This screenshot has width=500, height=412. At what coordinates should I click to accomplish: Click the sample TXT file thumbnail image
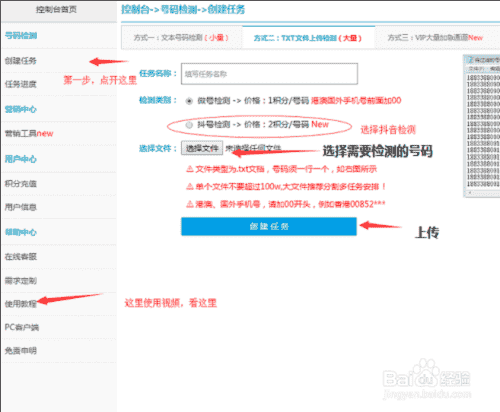click(x=482, y=126)
